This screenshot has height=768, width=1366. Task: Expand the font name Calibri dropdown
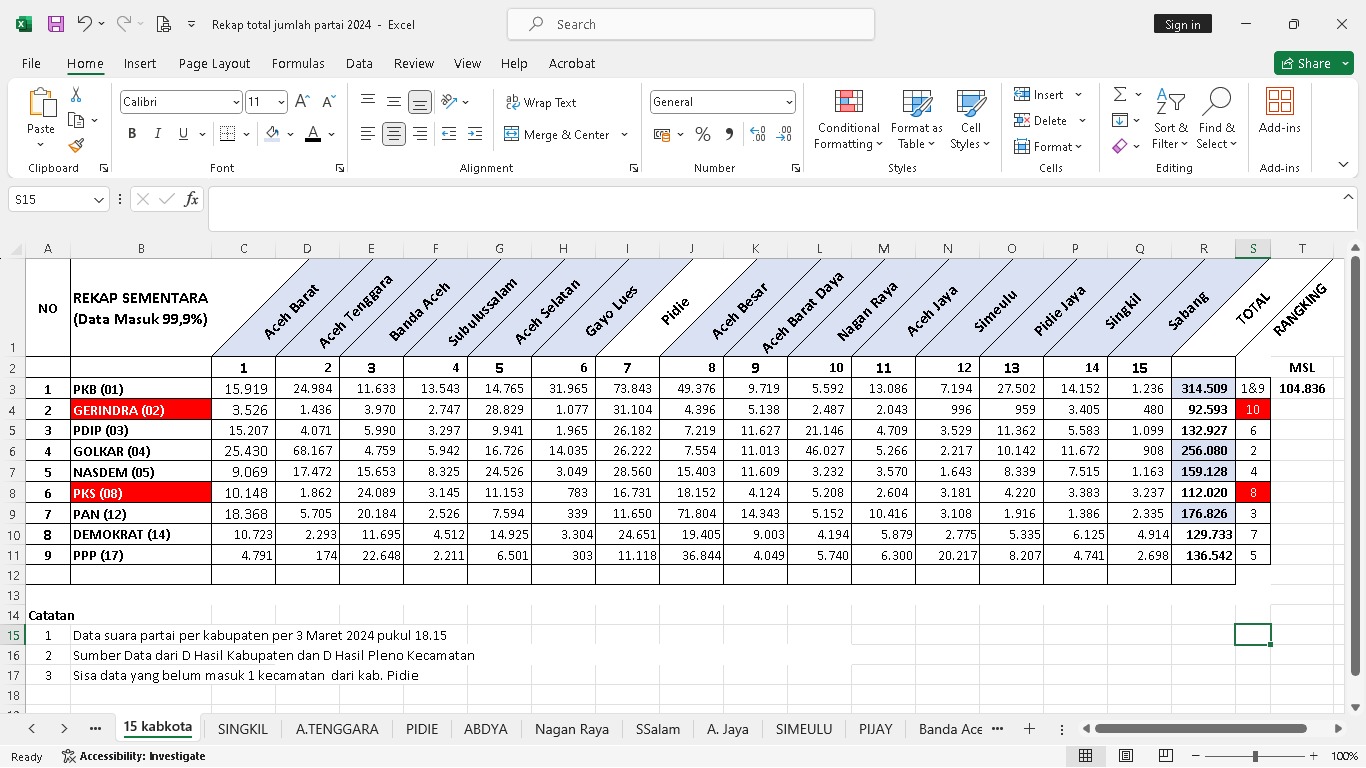(236, 102)
